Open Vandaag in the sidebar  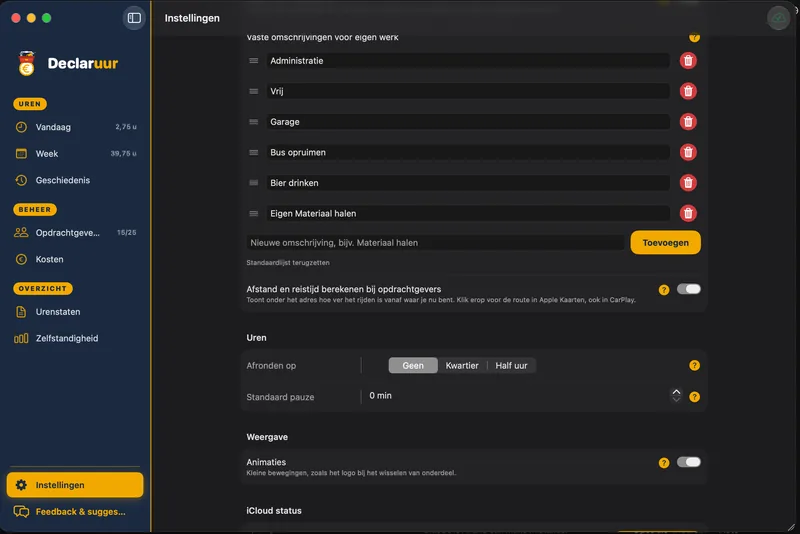tap(75, 127)
